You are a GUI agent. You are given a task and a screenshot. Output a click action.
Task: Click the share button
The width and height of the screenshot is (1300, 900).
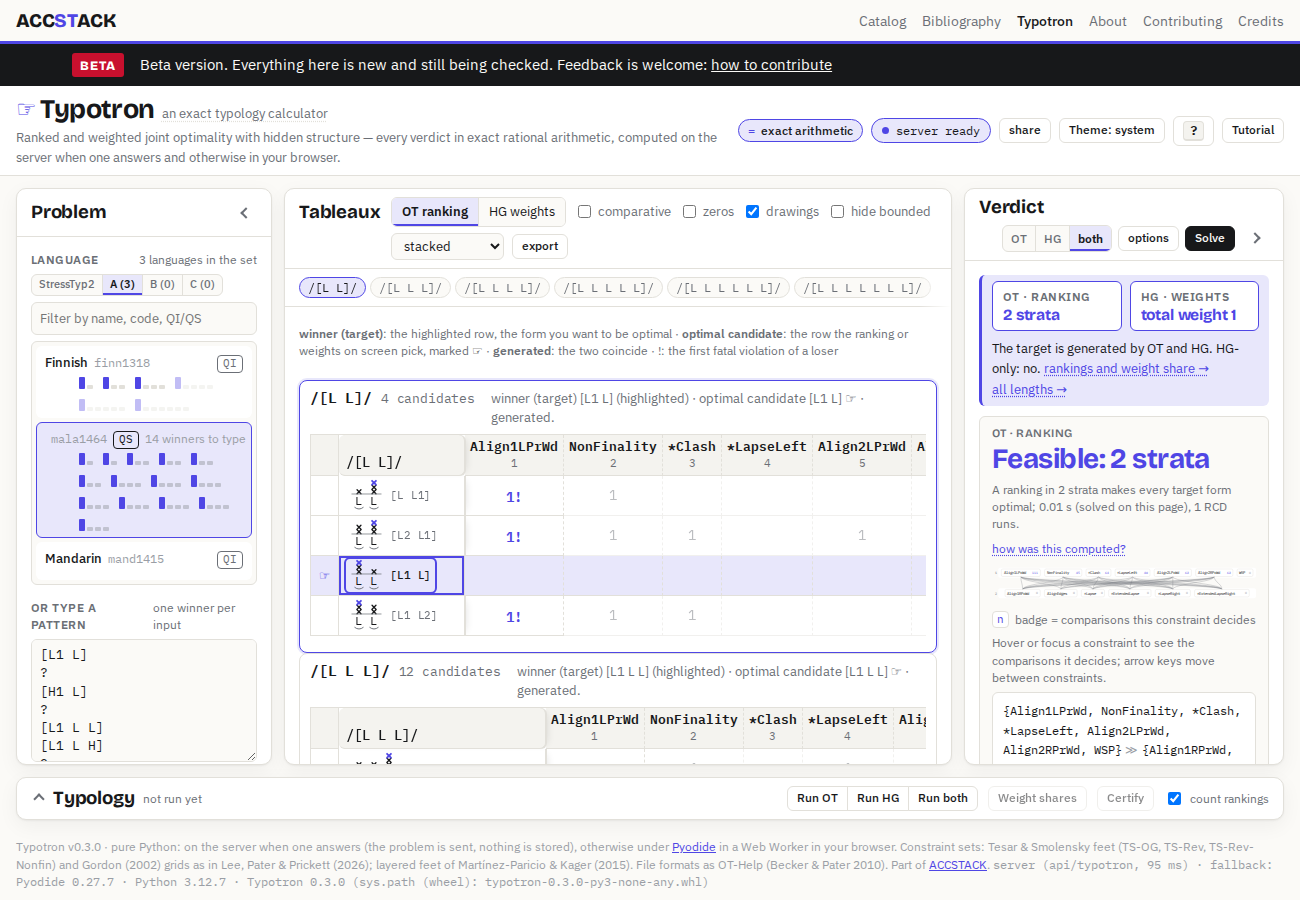point(1025,131)
